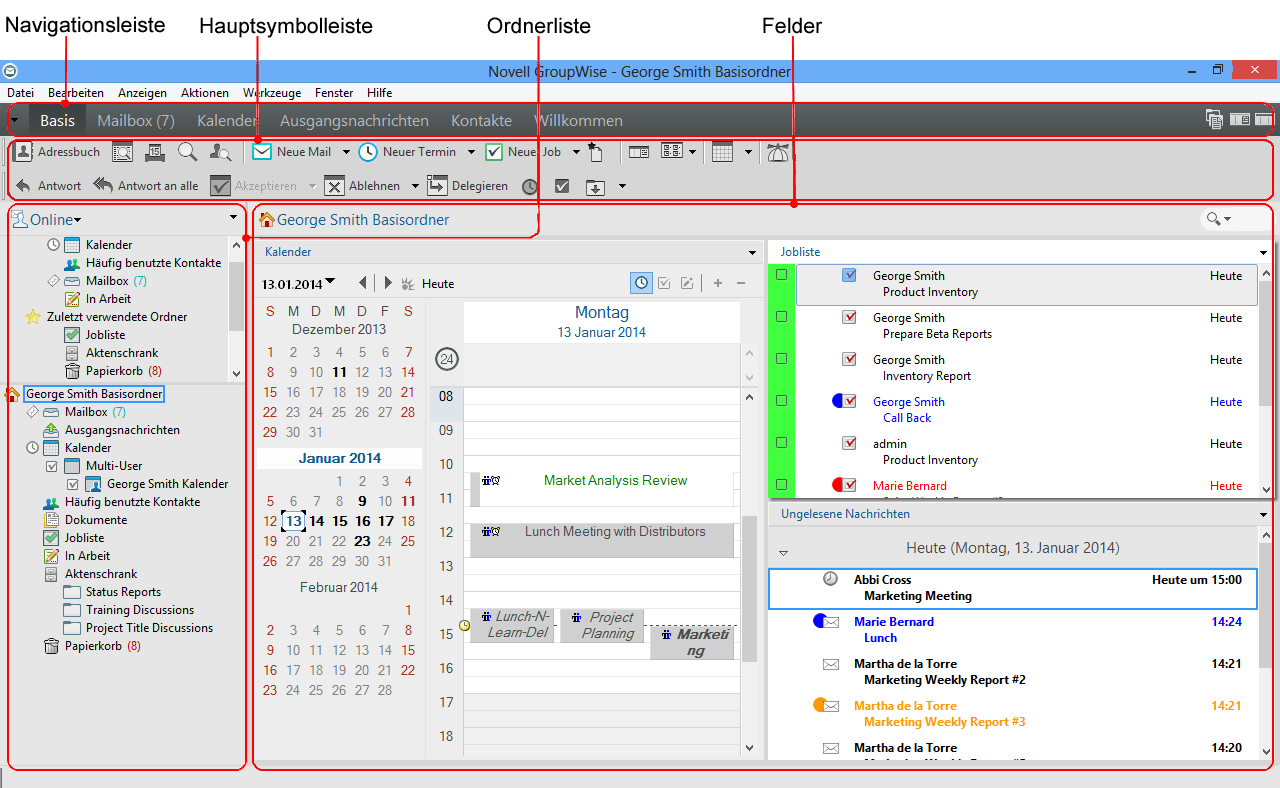Click the panel layout icon with text block in navigation bar
Screen dimensions: 1280x788
1240,120
